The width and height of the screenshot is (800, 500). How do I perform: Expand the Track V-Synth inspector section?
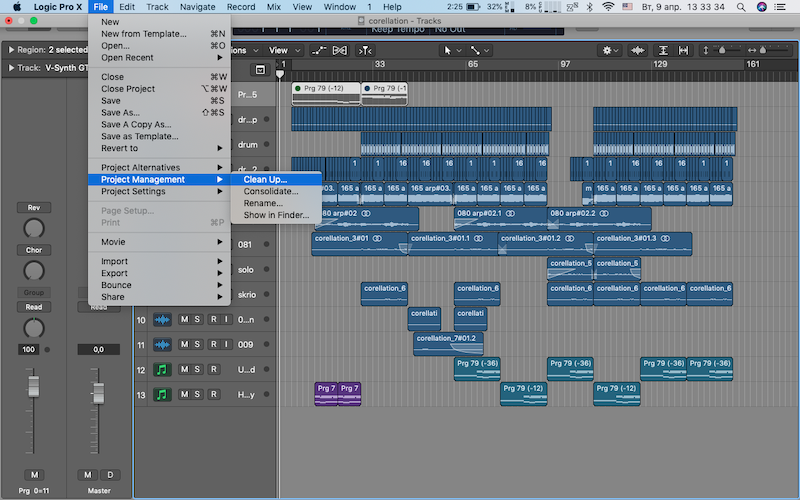point(11,68)
